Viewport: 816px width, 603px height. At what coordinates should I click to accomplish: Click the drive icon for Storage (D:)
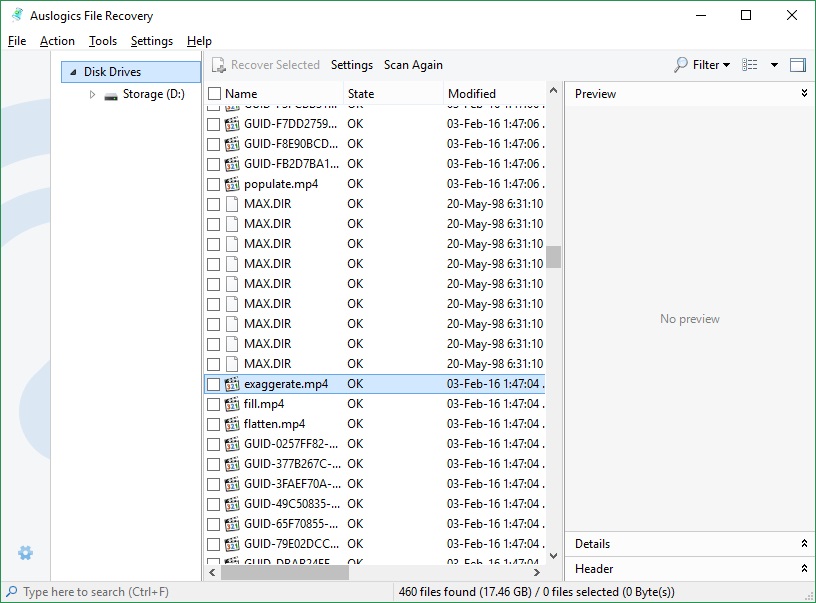click(x=109, y=93)
